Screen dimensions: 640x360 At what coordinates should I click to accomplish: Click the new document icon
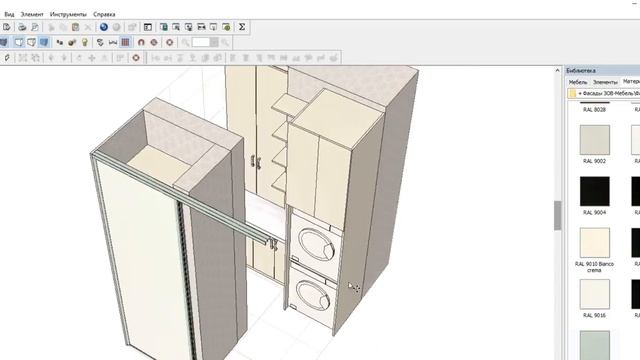(x=7, y=27)
